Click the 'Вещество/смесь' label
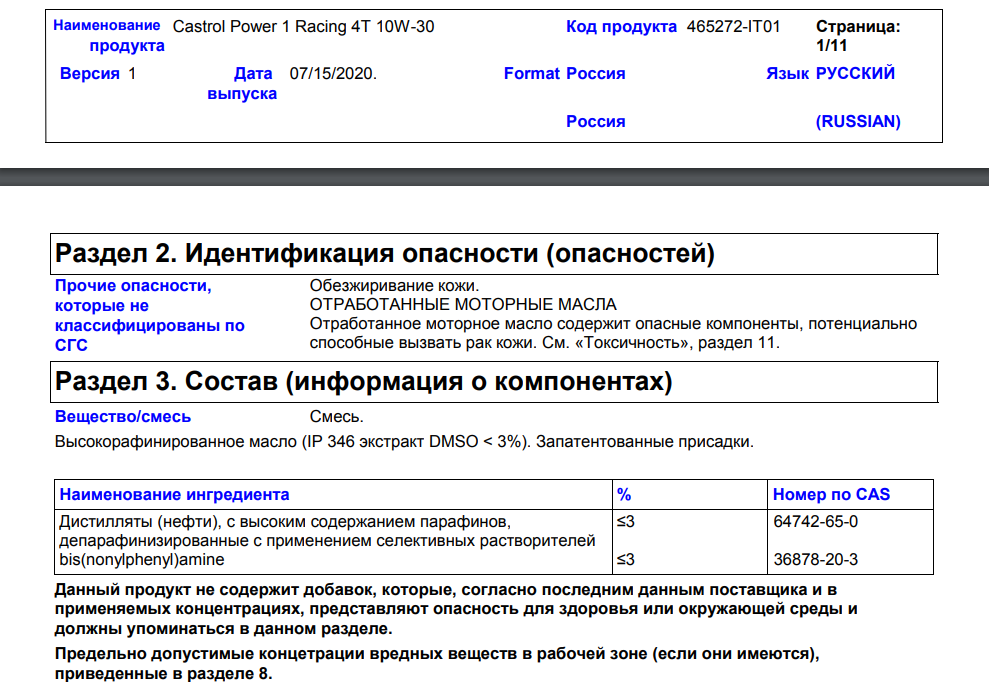The image size is (989, 682). tap(123, 416)
